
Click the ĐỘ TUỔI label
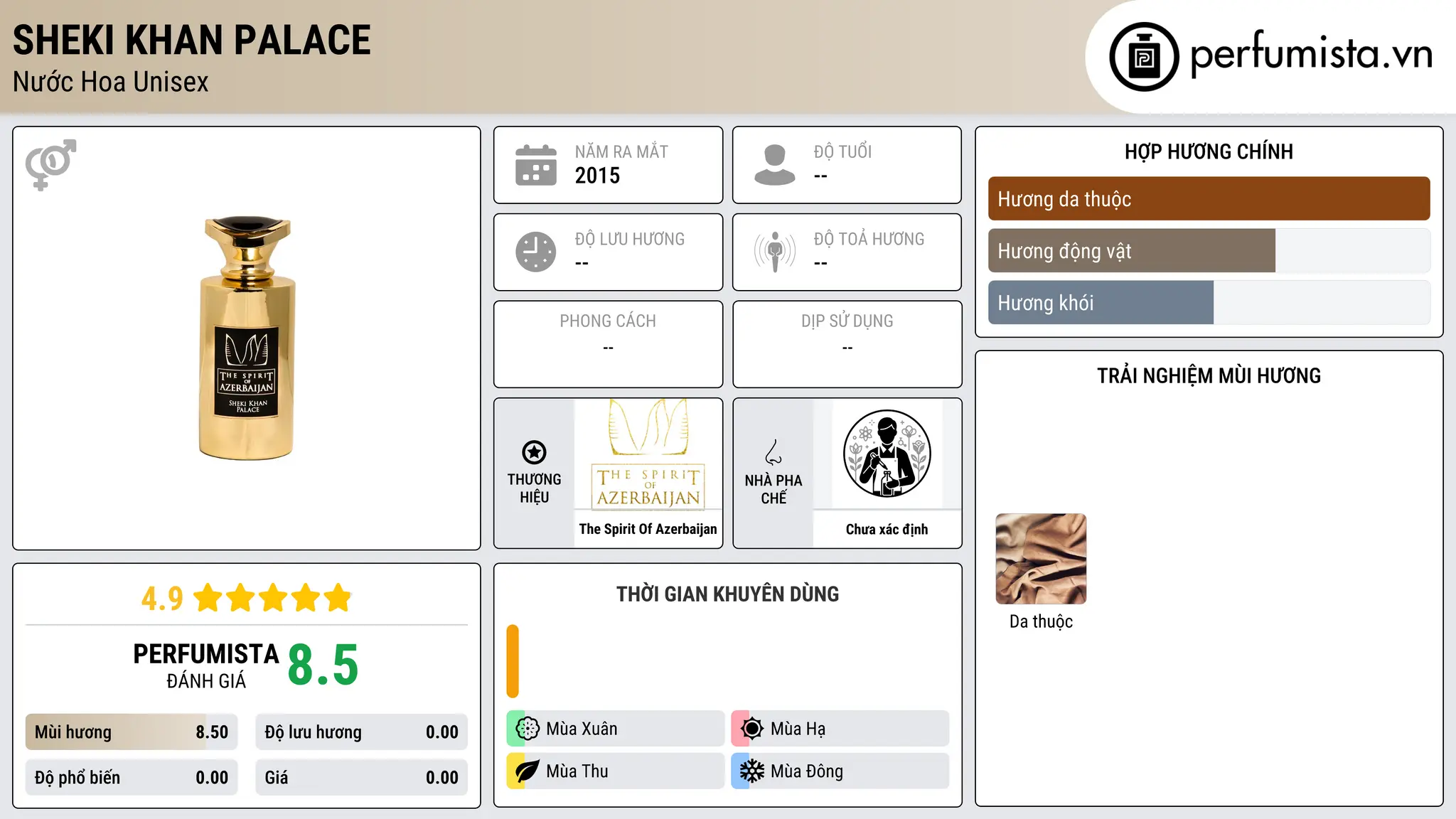tap(842, 151)
